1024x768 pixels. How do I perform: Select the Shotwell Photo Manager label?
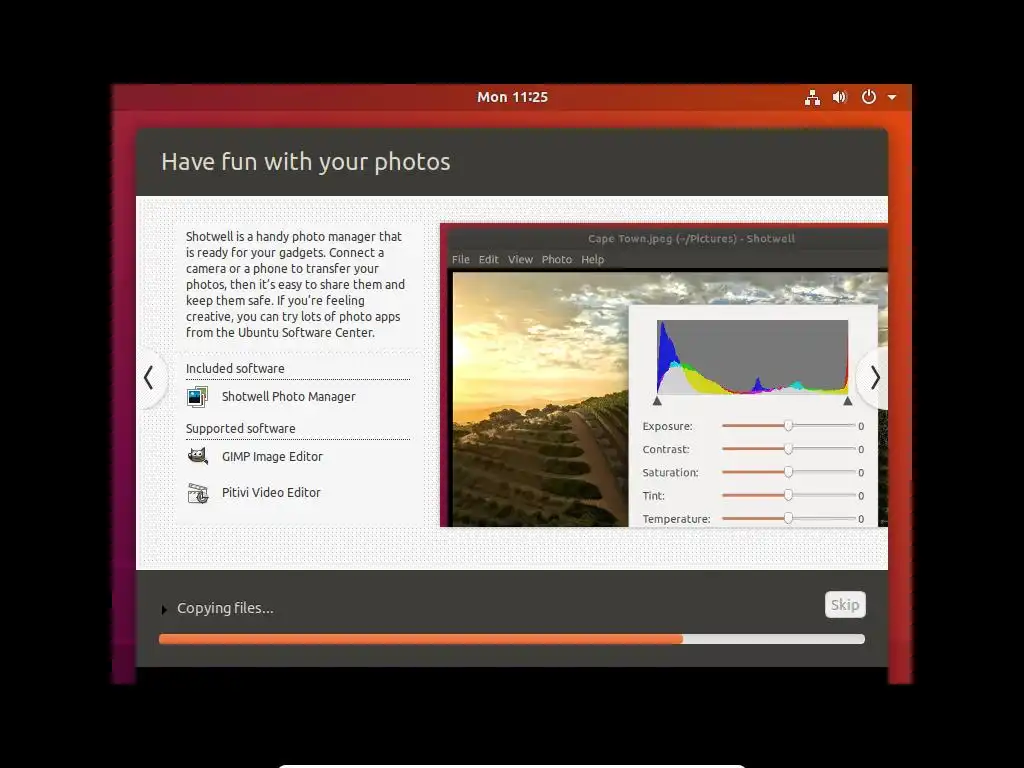[x=289, y=396]
